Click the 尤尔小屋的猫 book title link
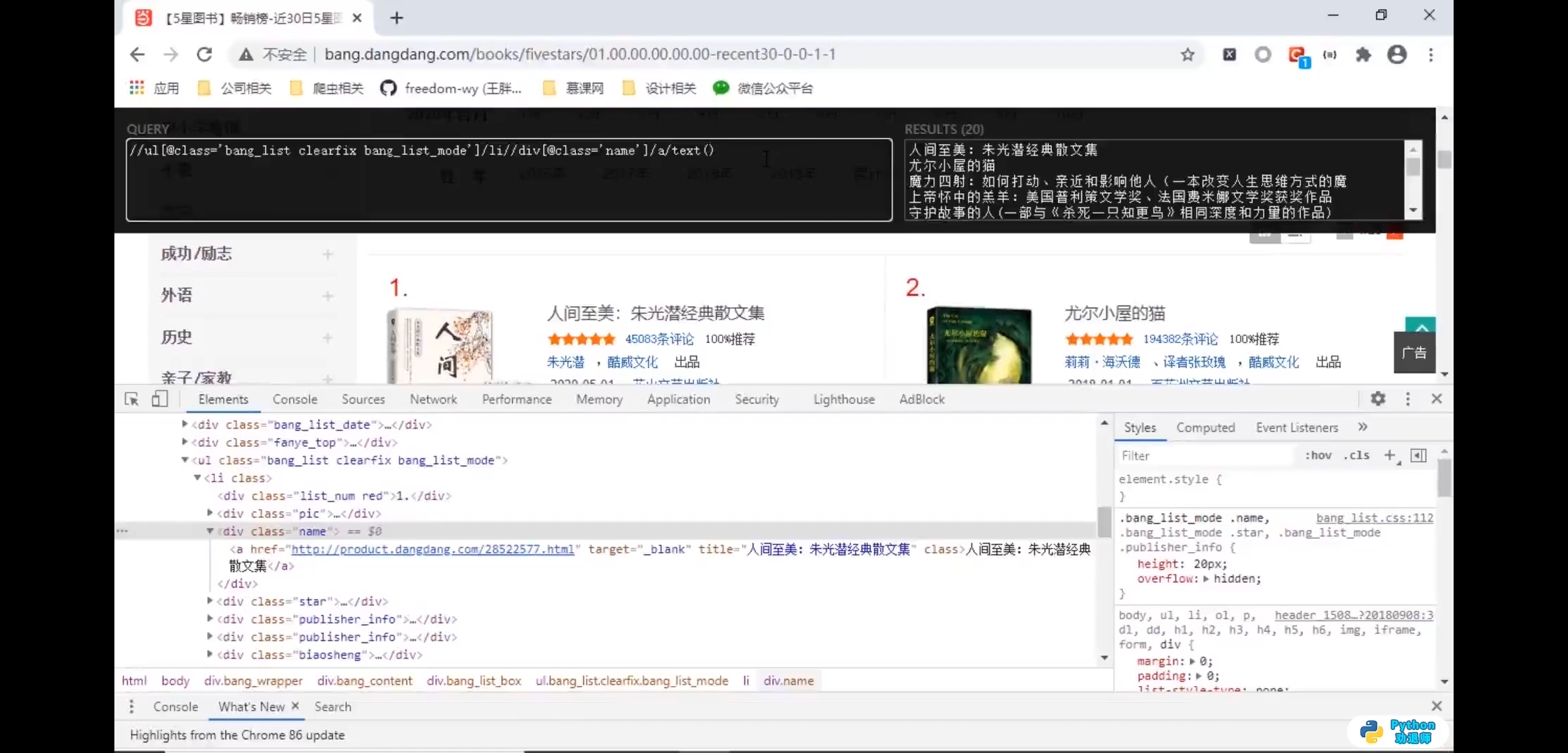Screen dimensions: 1568x753 [x=1113, y=312]
